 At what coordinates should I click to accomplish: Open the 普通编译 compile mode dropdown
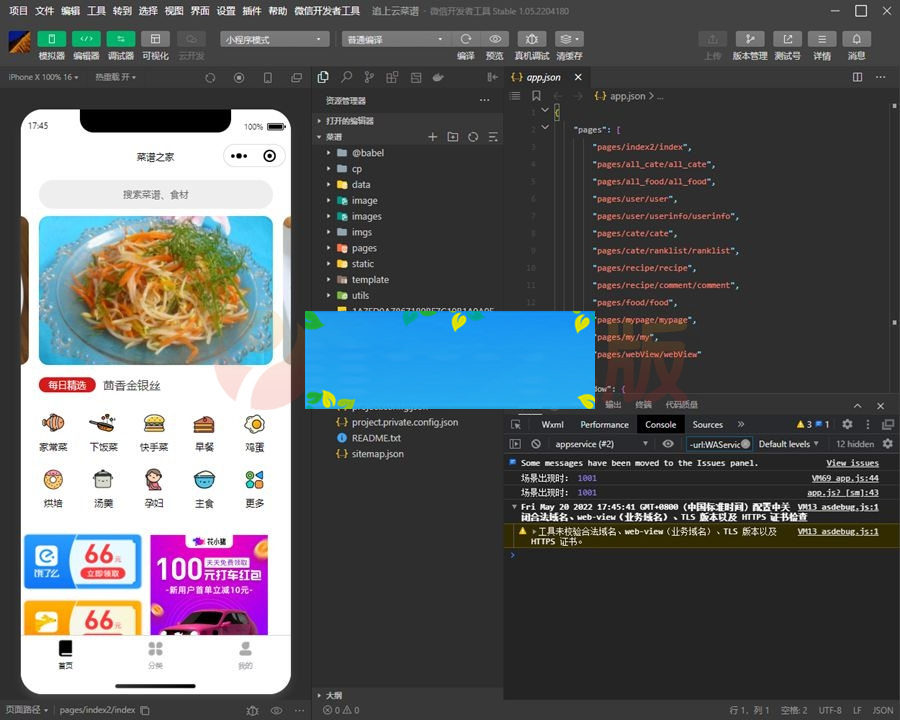395,38
